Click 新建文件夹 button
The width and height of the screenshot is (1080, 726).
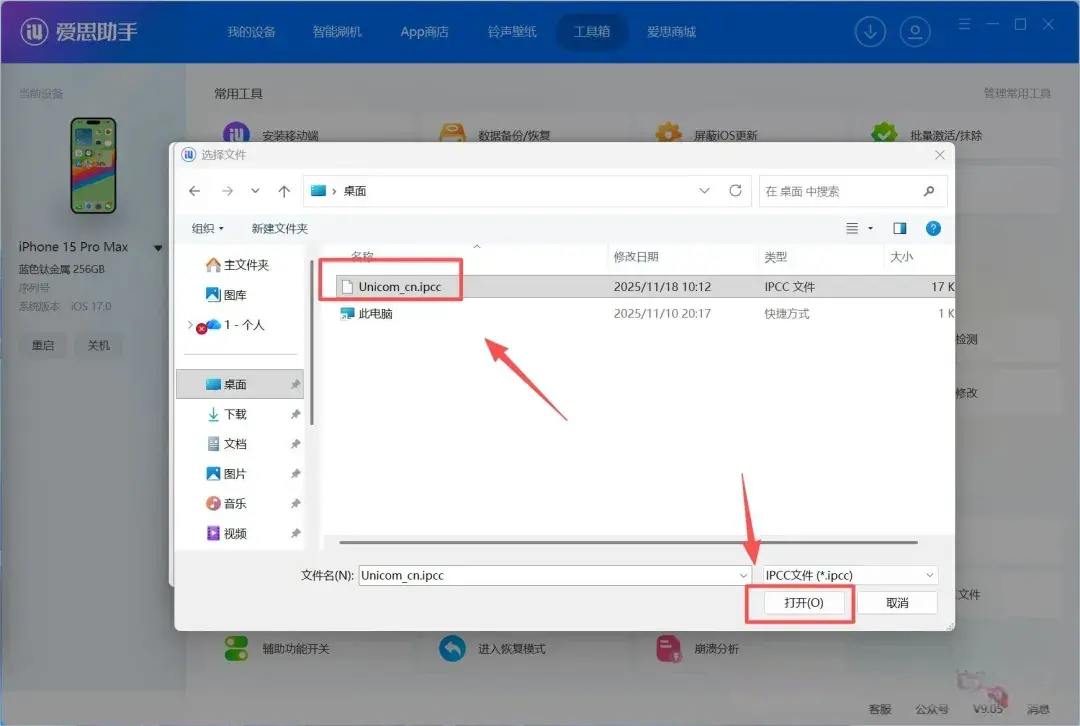point(280,228)
